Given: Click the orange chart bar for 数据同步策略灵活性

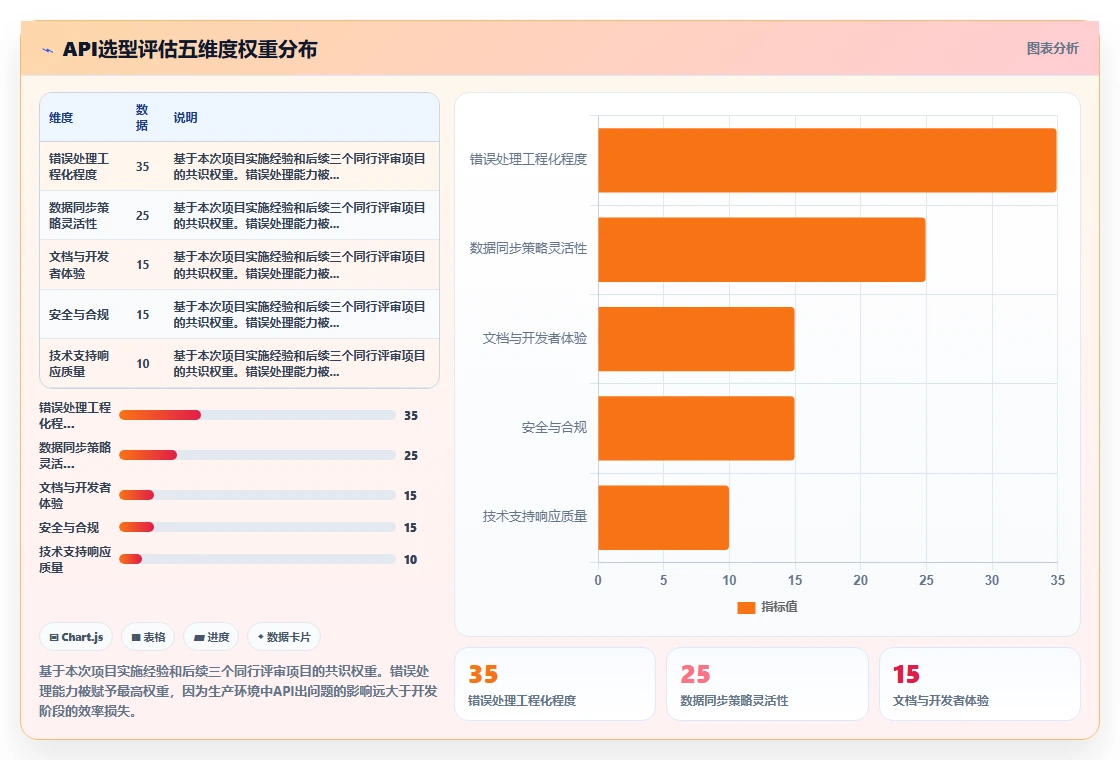Looking at the screenshot, I should (x=761, y=249).
